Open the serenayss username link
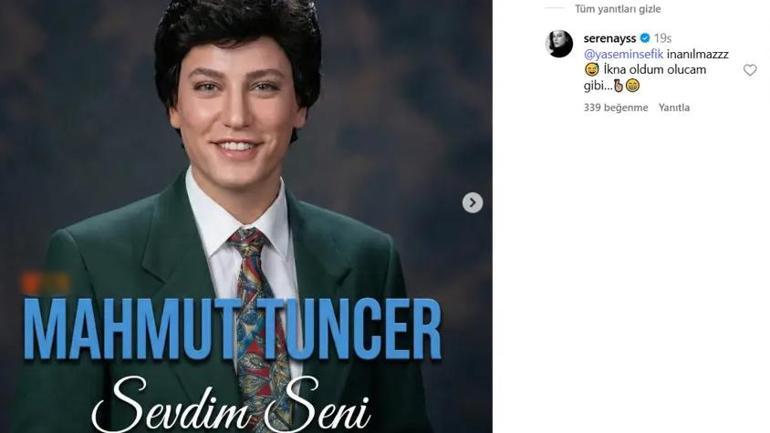The image size is (770, 433). (x=610, y=37)
